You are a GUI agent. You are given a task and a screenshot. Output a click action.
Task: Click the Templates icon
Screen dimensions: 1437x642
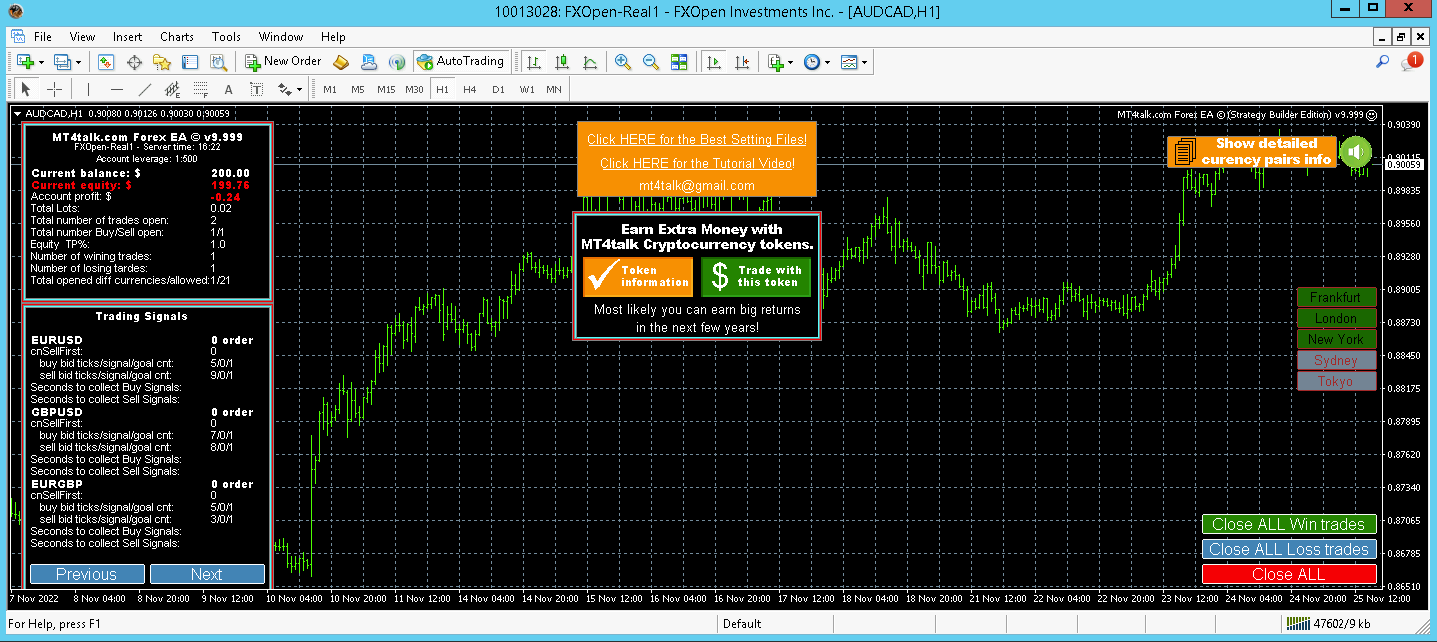click(849, 62)
